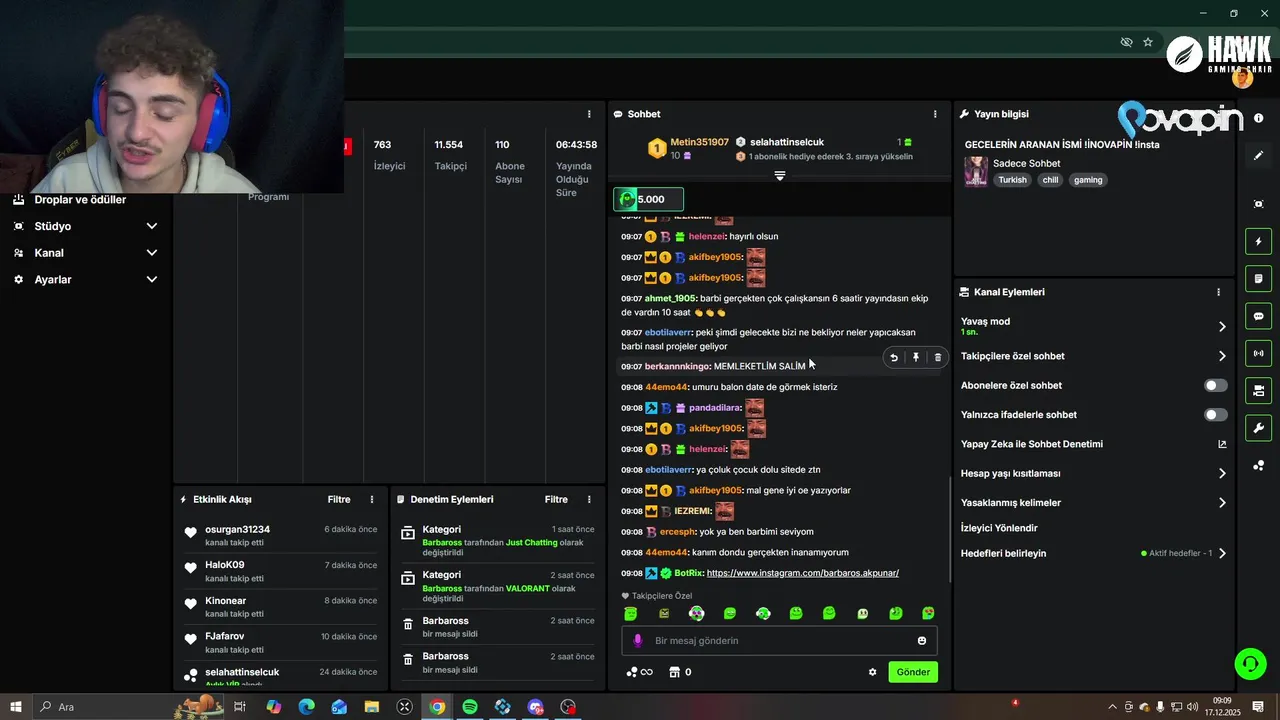Select osurgan31234 follow event row
Viewport: 1280px width, 720px height.
pos(280,536)
